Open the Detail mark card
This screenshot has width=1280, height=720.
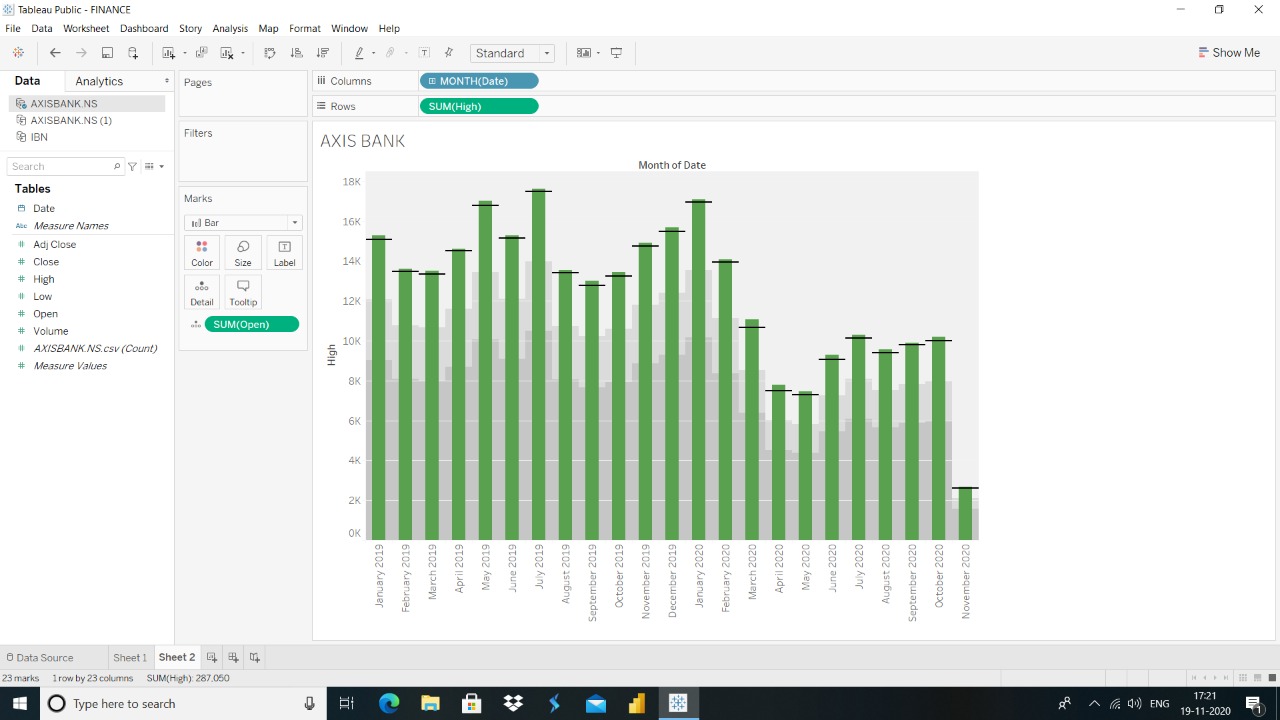202,292
